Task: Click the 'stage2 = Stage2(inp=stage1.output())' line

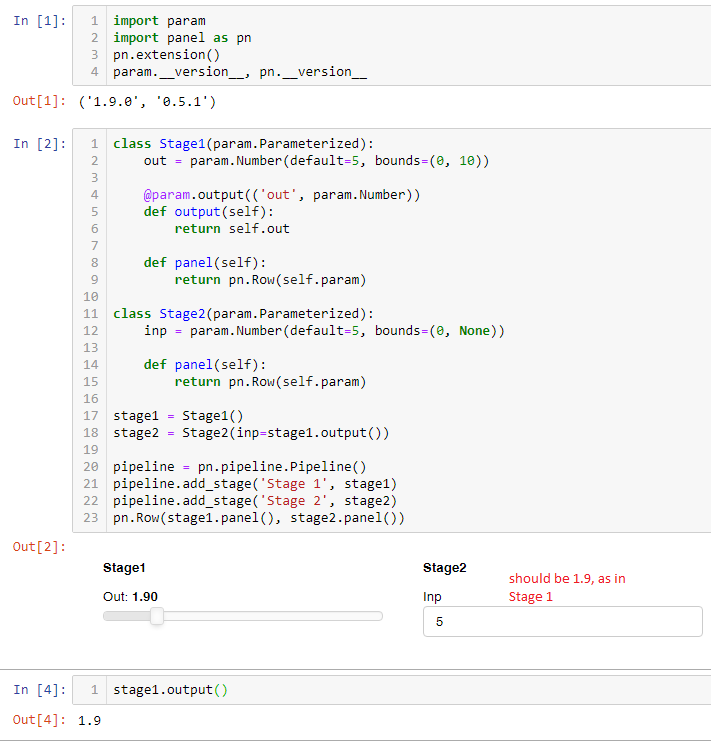Action: (251, 433)
